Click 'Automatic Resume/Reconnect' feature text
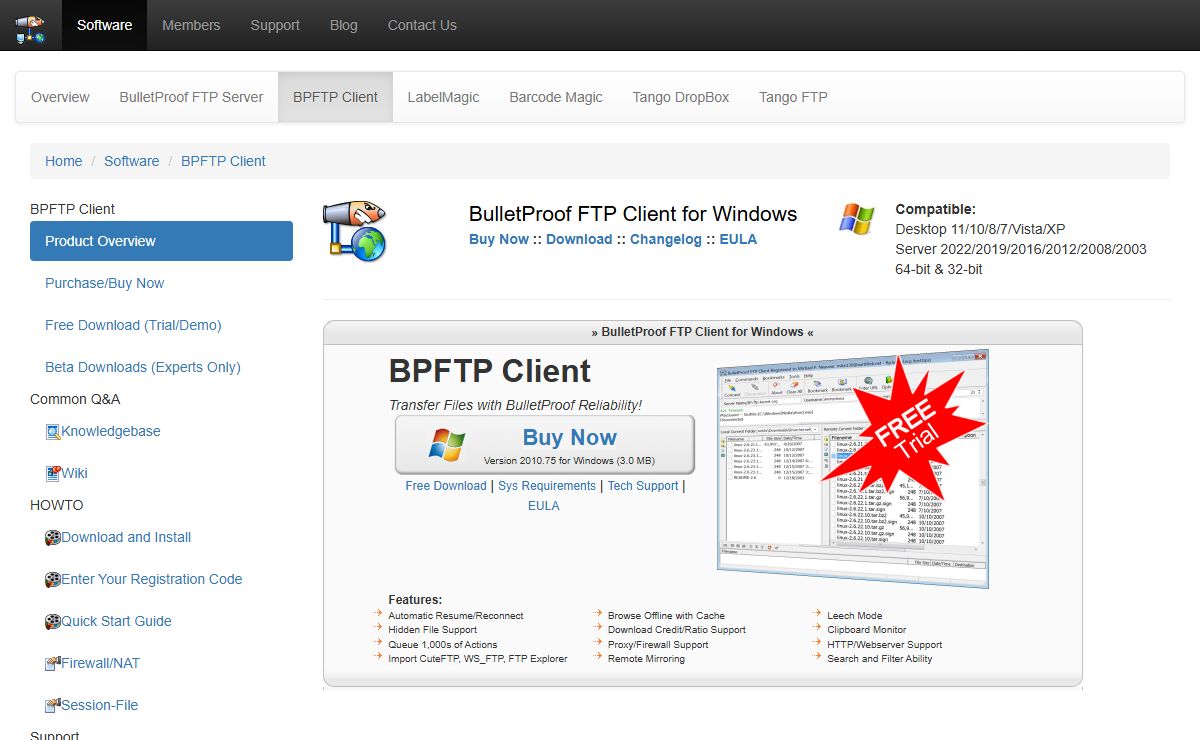 (x=456, y=616)
